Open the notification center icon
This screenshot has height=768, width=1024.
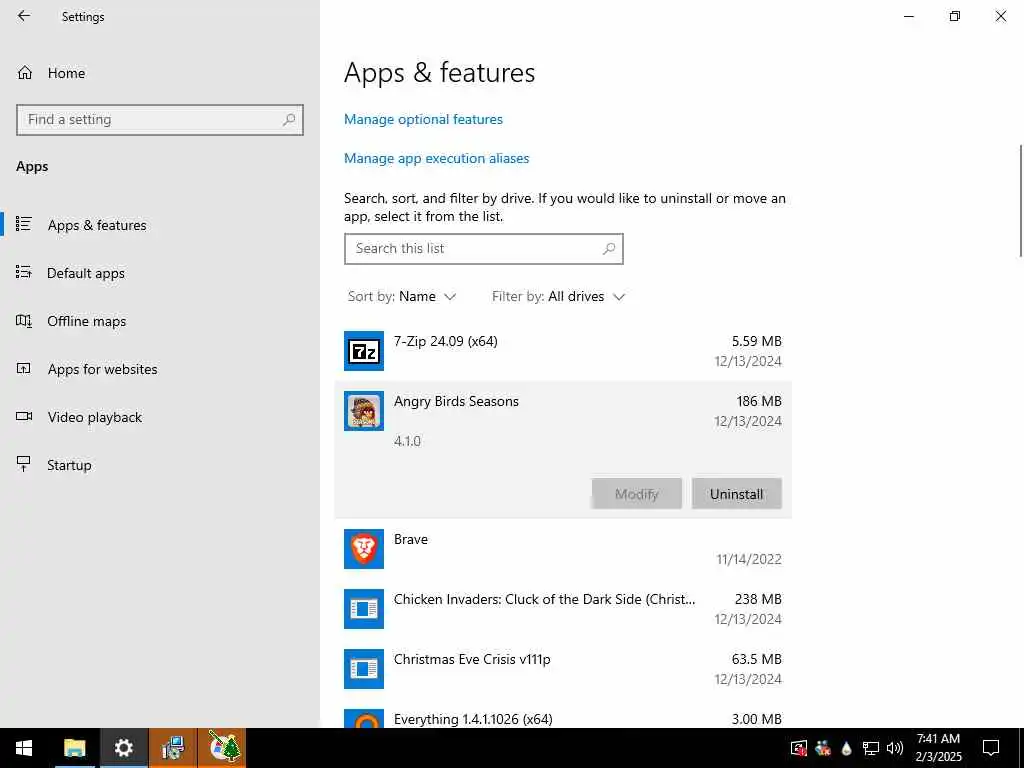(991, 748)
